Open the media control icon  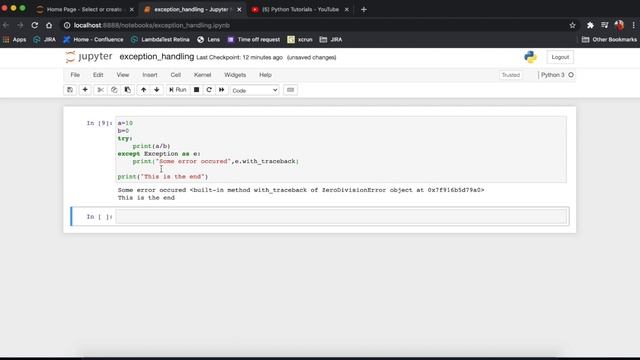pyautogui.click(x=604, y=25)
